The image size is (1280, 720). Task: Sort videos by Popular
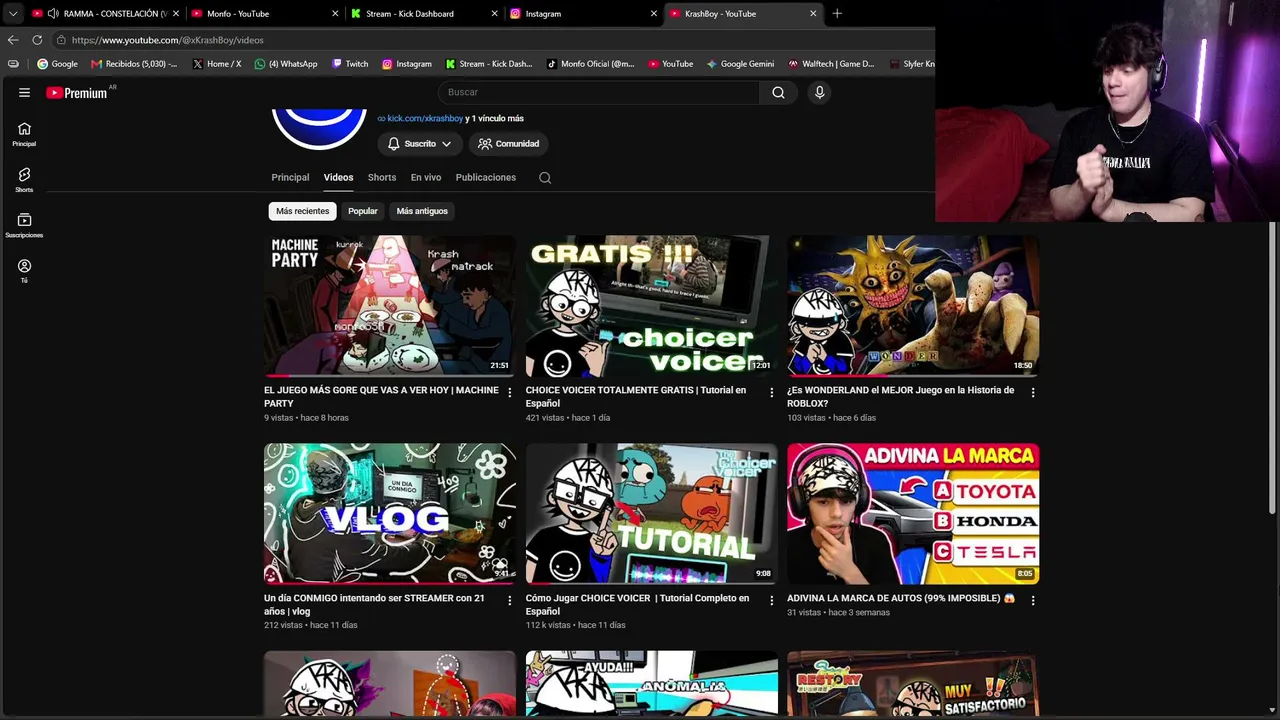click(x=363, y=211)
